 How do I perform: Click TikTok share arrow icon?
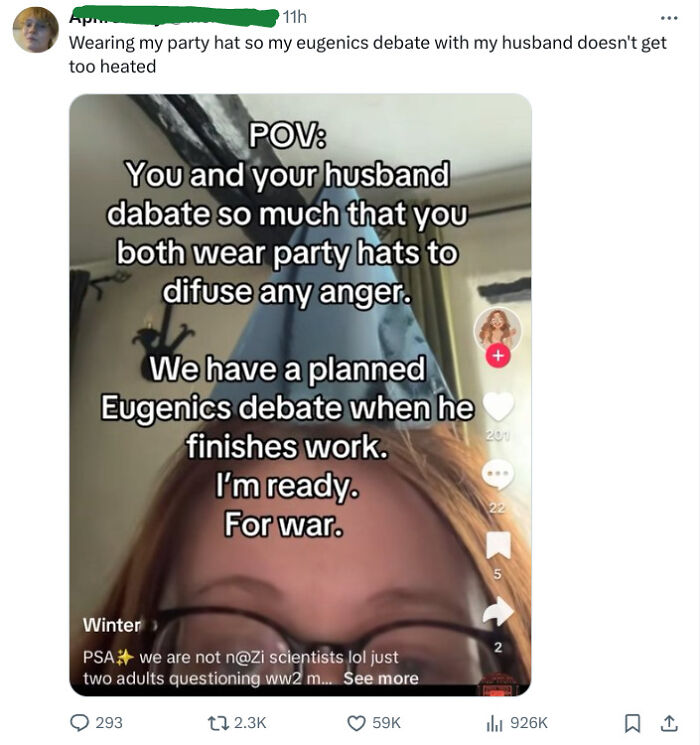pos(498,612)
